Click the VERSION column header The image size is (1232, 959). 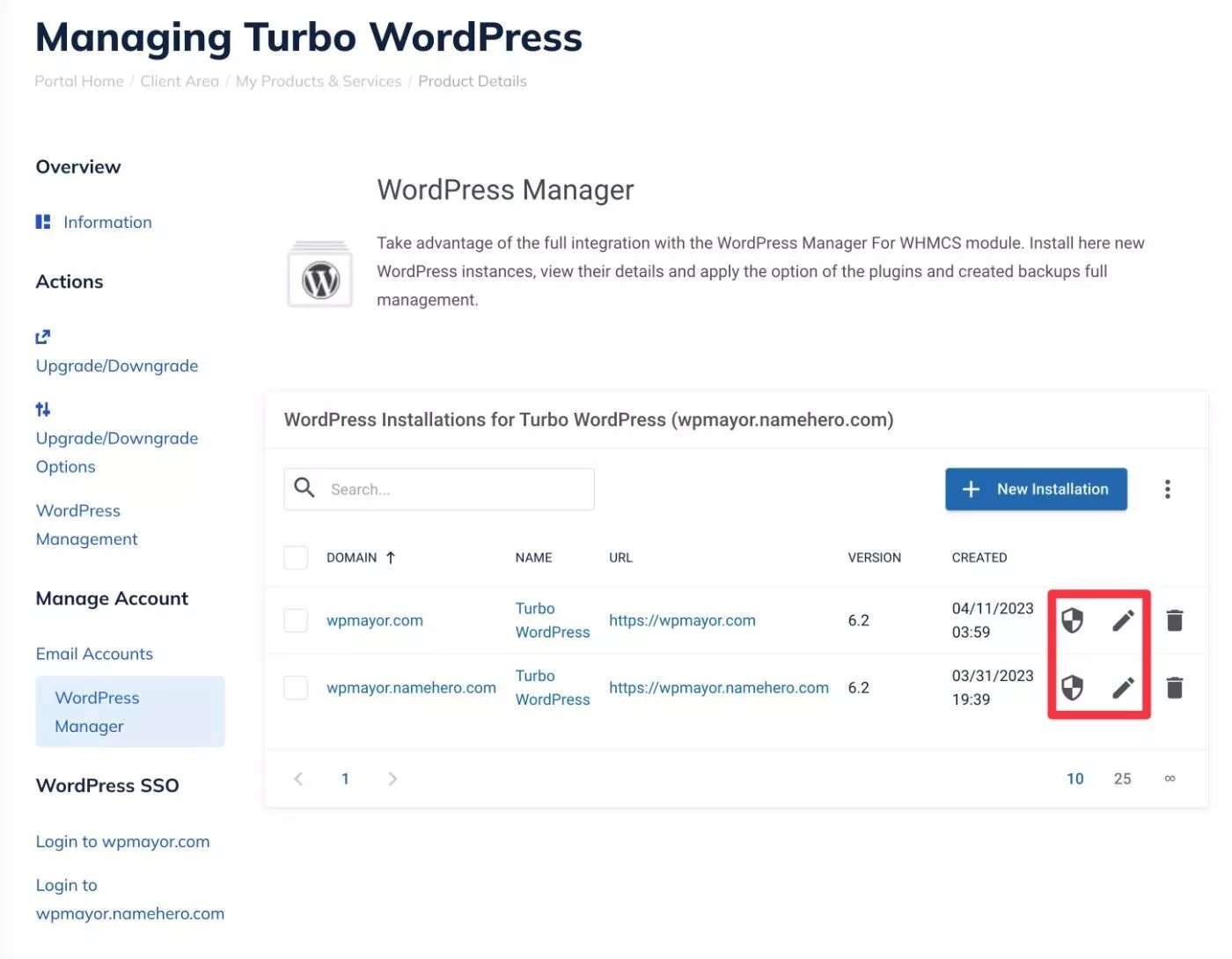point(874,558)
